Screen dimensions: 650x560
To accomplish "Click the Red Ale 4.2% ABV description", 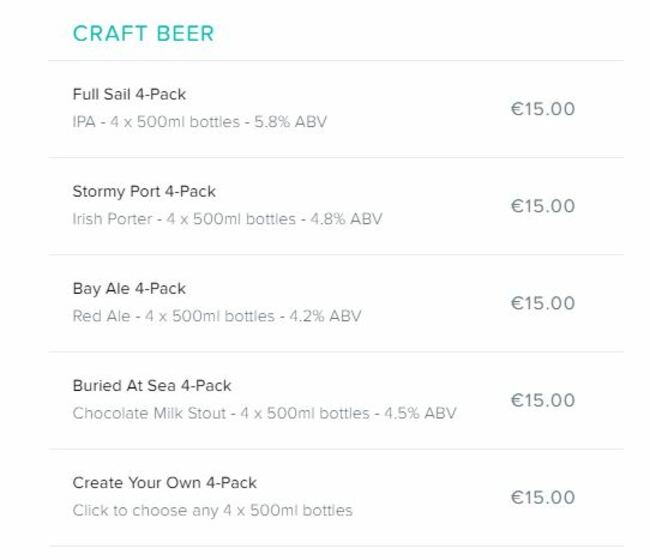I will 217,316.
